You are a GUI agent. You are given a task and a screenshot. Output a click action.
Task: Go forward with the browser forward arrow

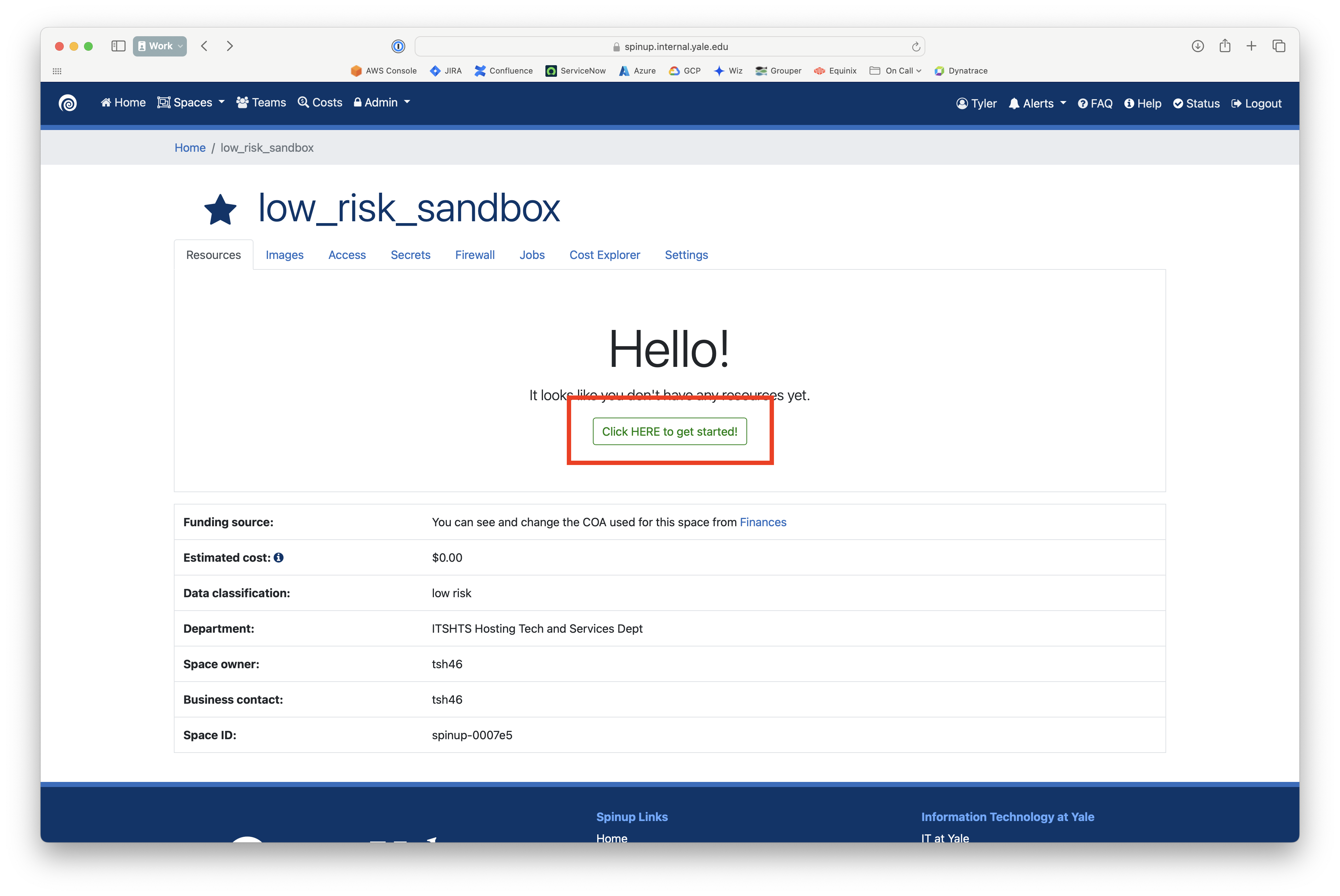tap(230, 46)
